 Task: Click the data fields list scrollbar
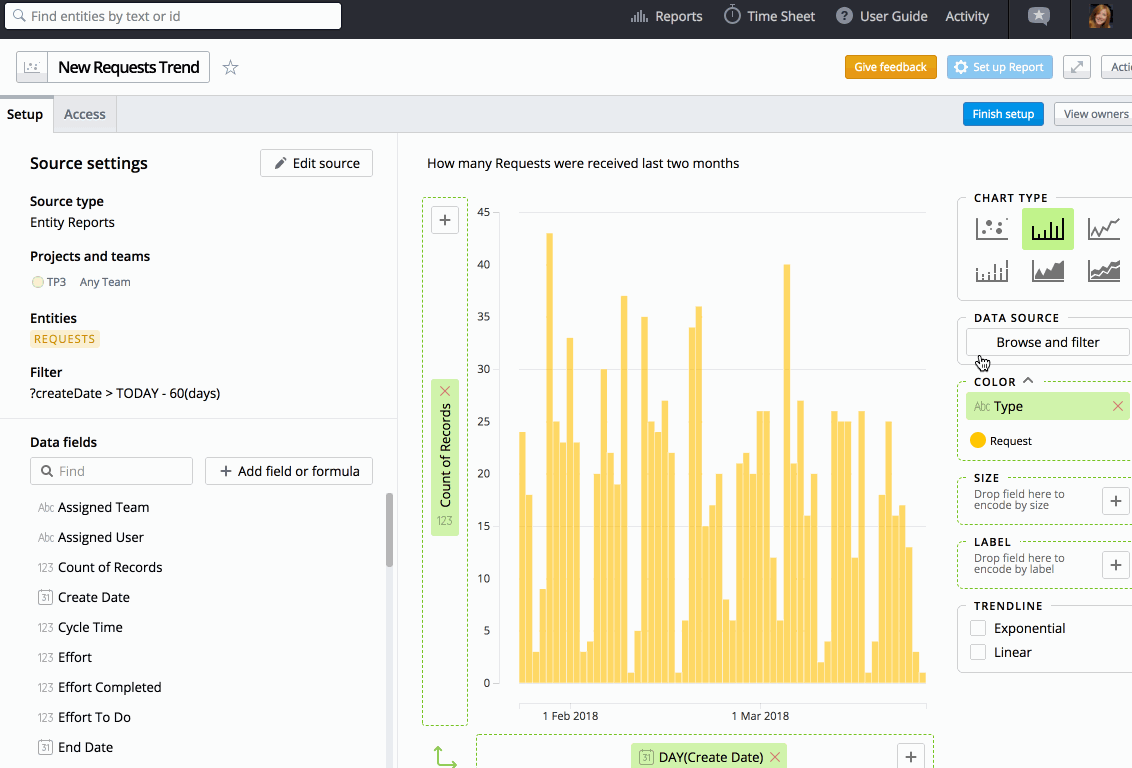pyautogui.click(x=389, y=531)
